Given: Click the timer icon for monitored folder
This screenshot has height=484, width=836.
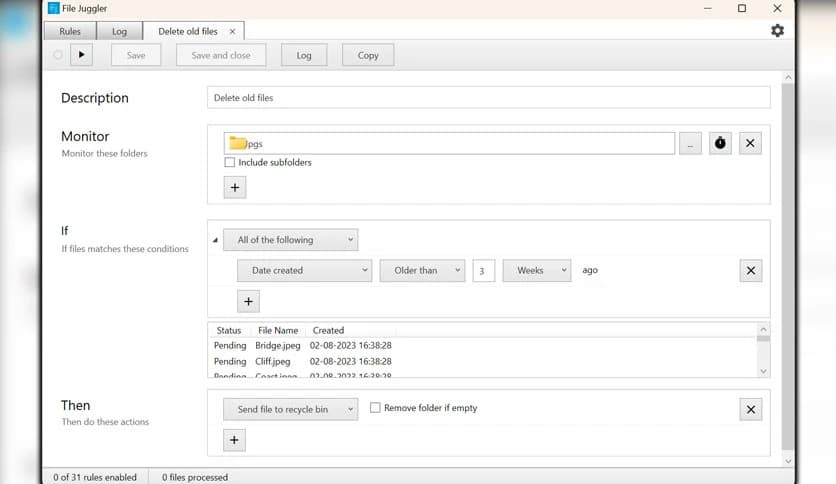Looking at the screenshot, I should tap(720, 143).
